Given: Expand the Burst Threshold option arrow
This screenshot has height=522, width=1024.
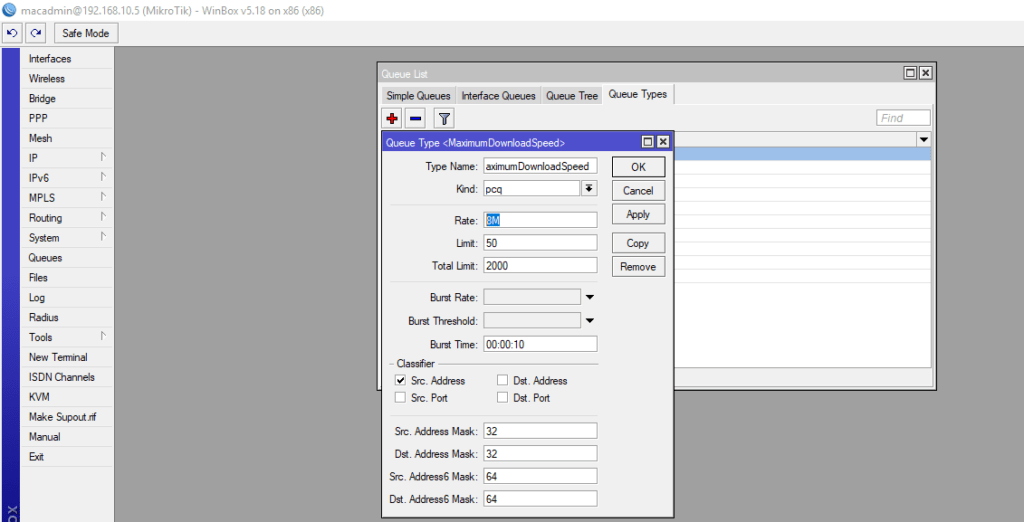Looking at the screenshot, I should 589,321.
